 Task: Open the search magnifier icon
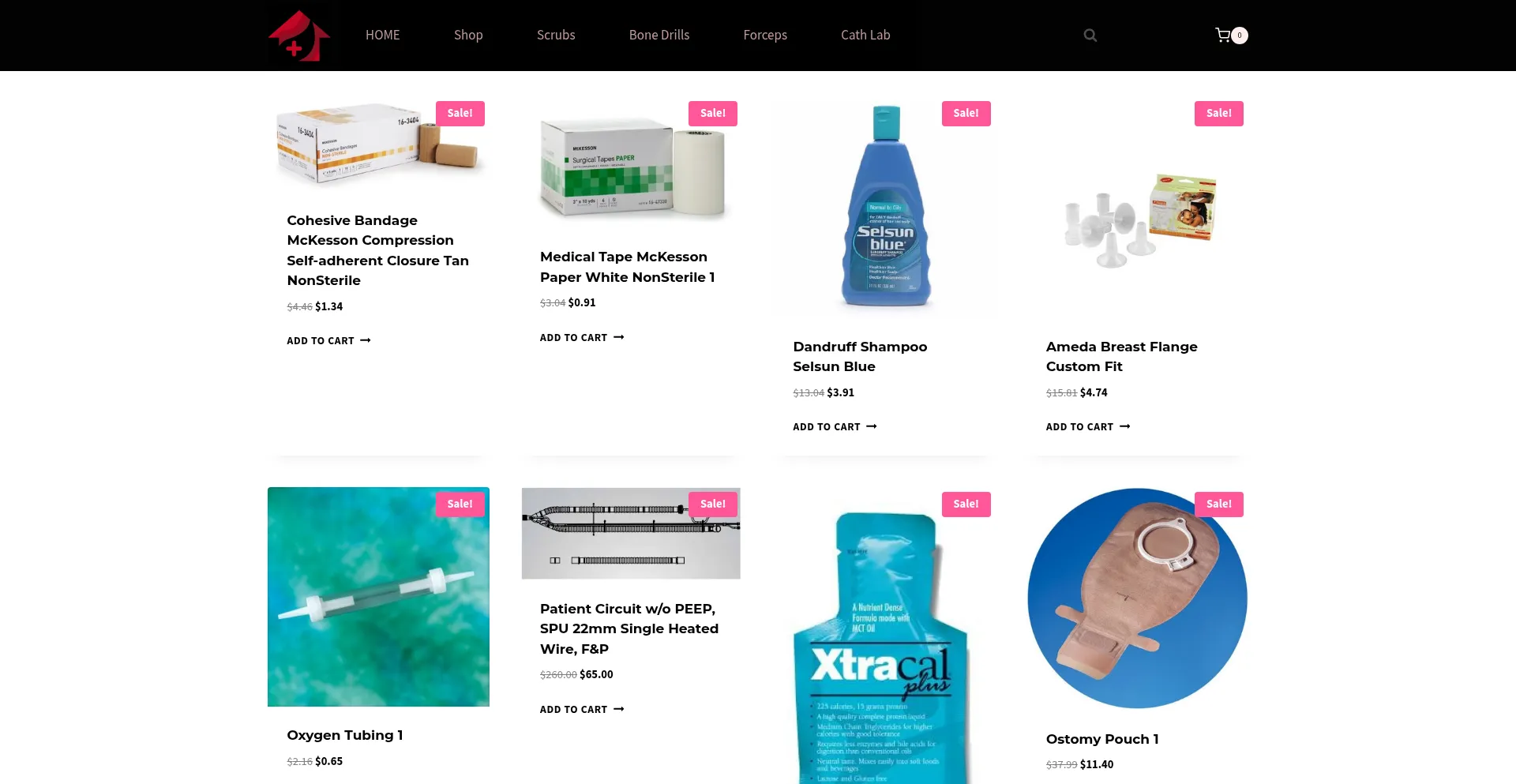1090,36
